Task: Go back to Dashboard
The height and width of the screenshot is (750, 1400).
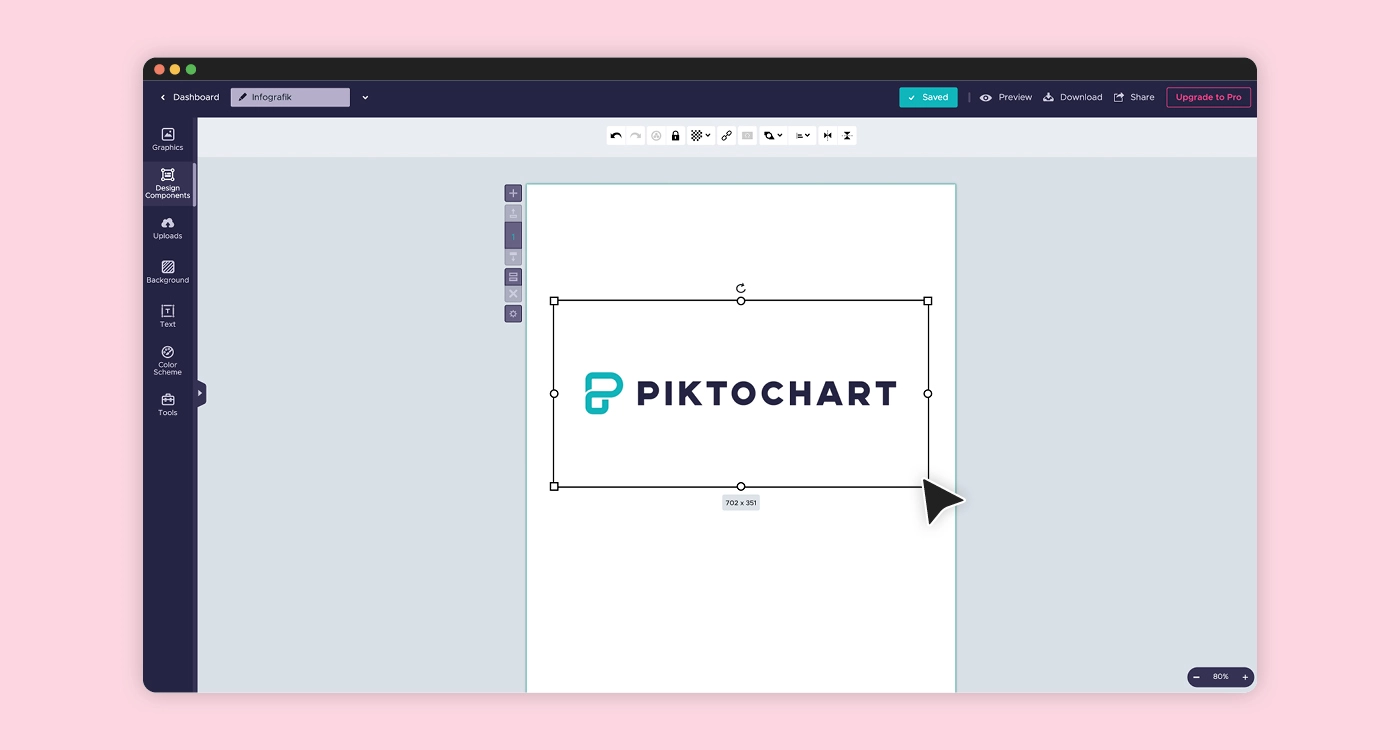Action: (190, 97)
